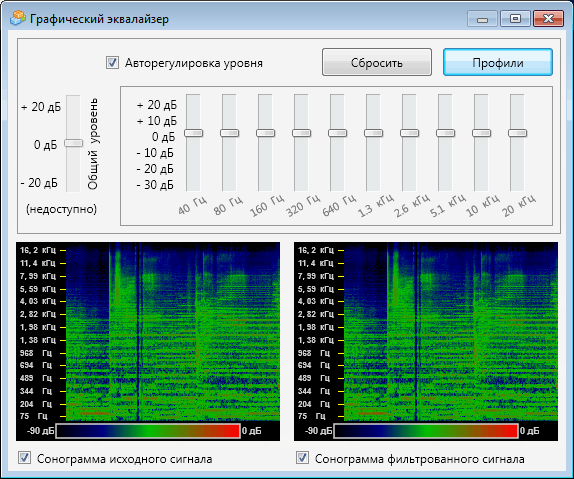This screenshot has height=479, width=574.
Task: Click the Сонограмма исходного сигнала label
Action: tap(124, 459)
